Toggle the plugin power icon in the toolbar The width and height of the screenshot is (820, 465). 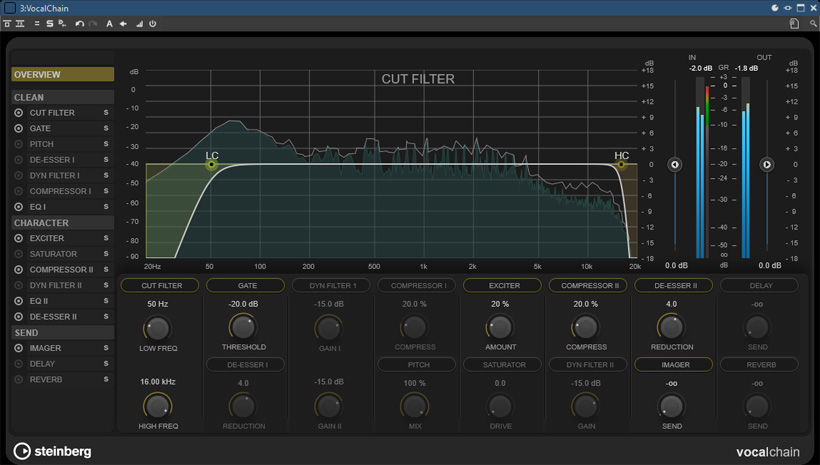152,24
